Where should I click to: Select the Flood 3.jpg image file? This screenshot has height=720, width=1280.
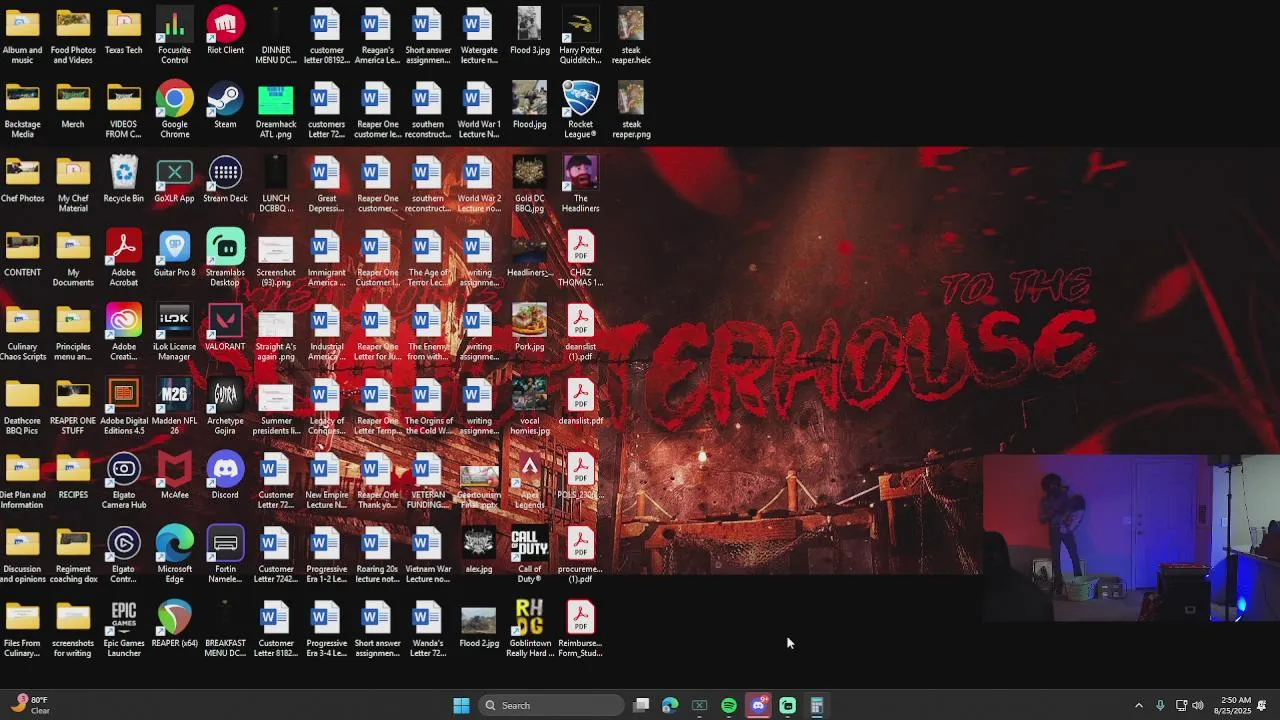point(529,31)
